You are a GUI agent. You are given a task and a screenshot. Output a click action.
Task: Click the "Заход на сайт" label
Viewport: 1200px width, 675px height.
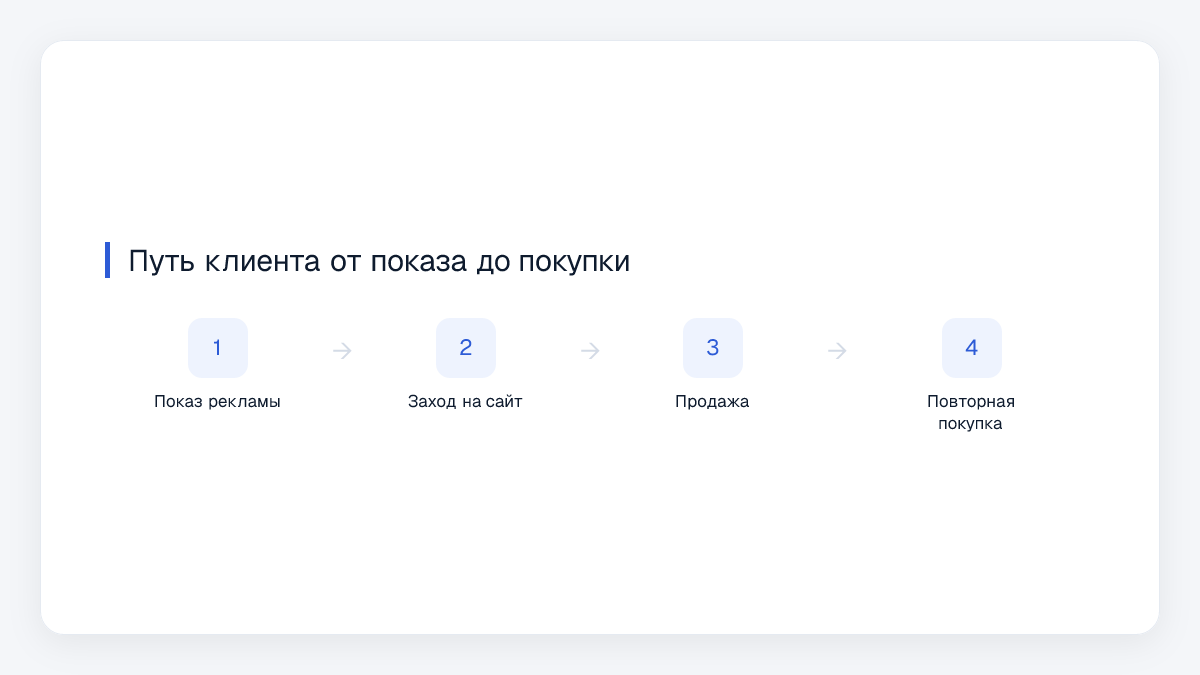pyautogui.click(x=465, y=402)
